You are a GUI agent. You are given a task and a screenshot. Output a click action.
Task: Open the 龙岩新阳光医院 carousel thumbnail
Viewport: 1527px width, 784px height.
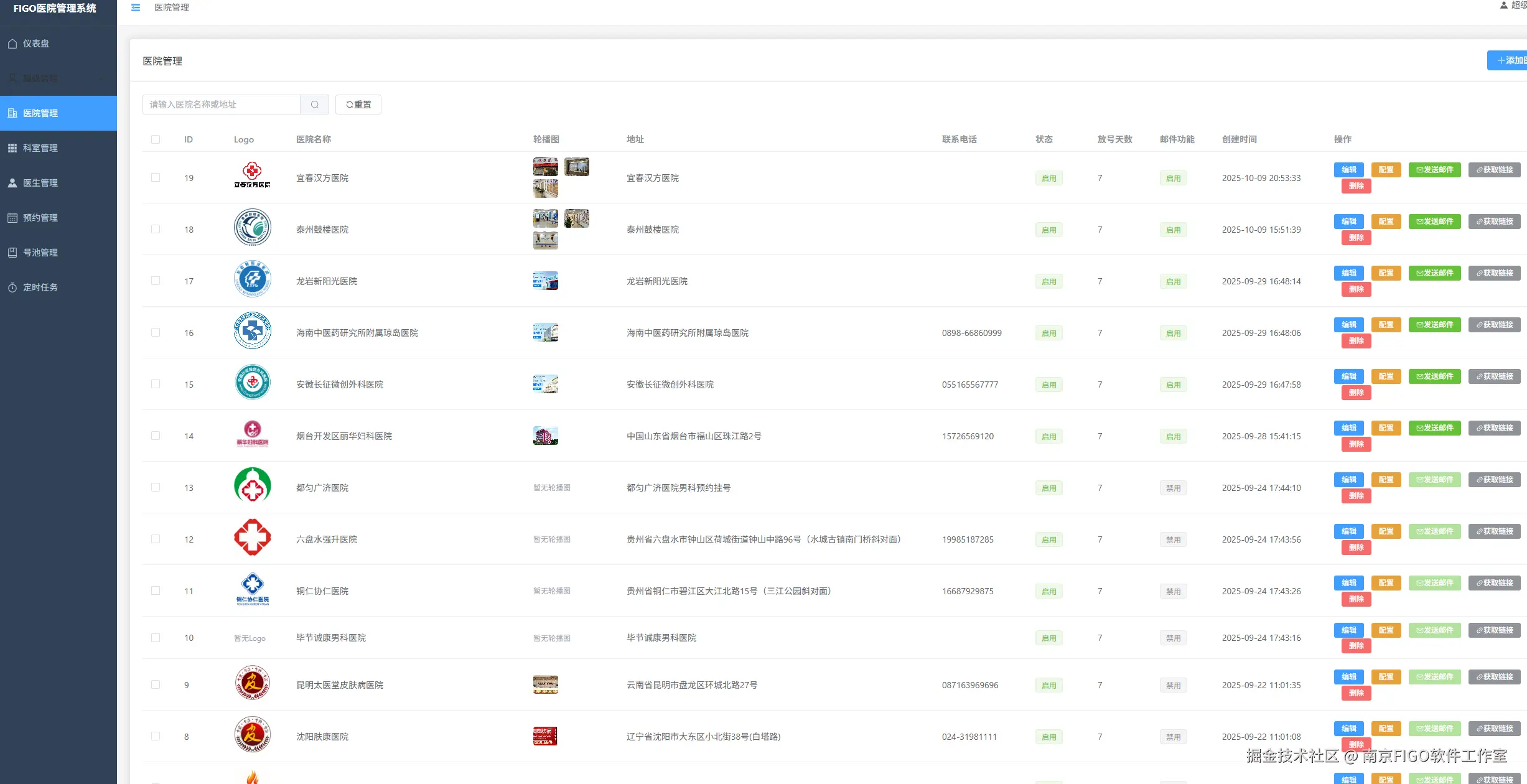click(545, 281)
